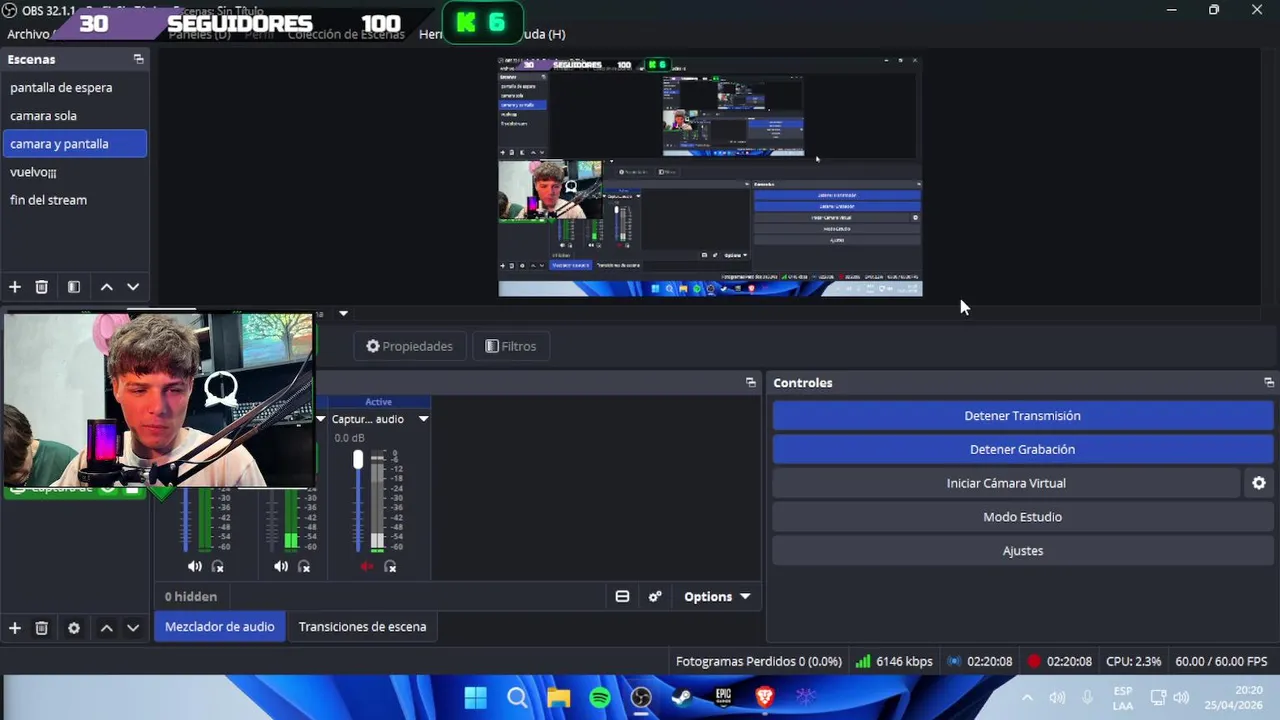Click the 60.00 / 60.00 FPS status entry
Image resolution: width=1280 pixels, height=720 pixels.
(1221, 661)
